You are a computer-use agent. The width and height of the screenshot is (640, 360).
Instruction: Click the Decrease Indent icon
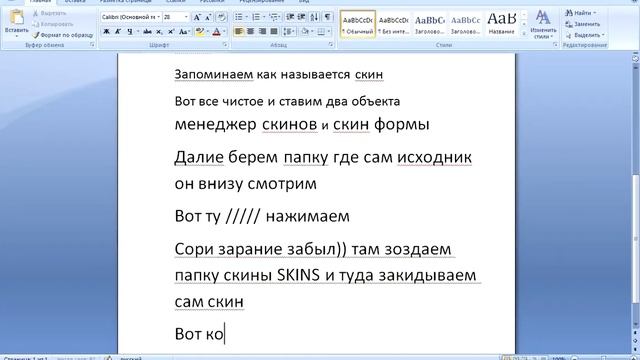pyautogui.click(x=290, y=17)
